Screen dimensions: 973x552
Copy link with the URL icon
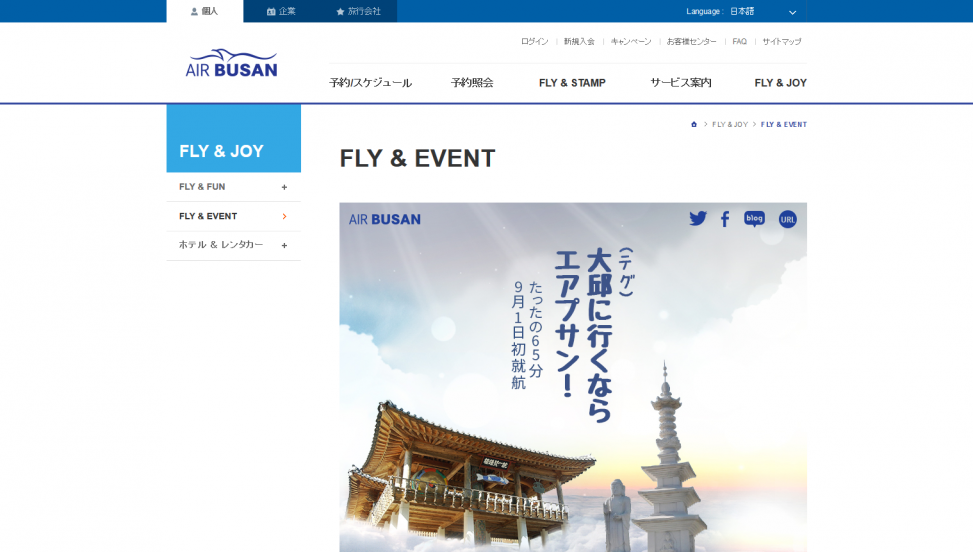coord(787,219)
